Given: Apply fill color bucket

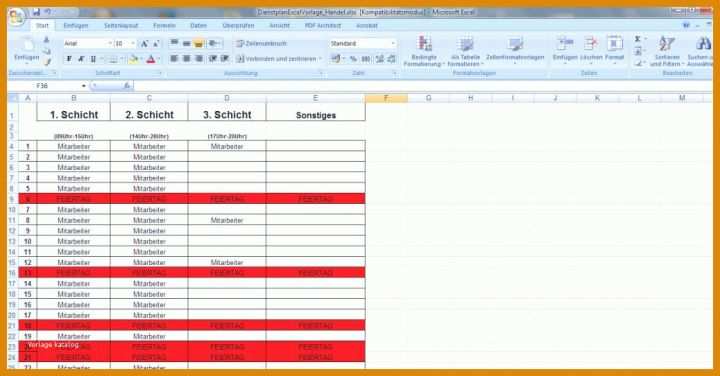Looking at the screenshot, I should [x=133, y=59].
